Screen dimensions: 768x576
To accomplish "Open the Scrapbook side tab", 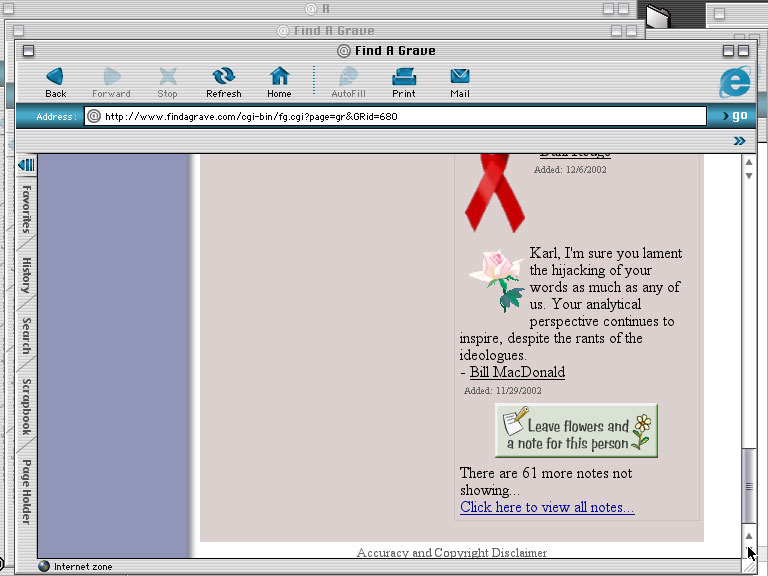I will point(27,406).
